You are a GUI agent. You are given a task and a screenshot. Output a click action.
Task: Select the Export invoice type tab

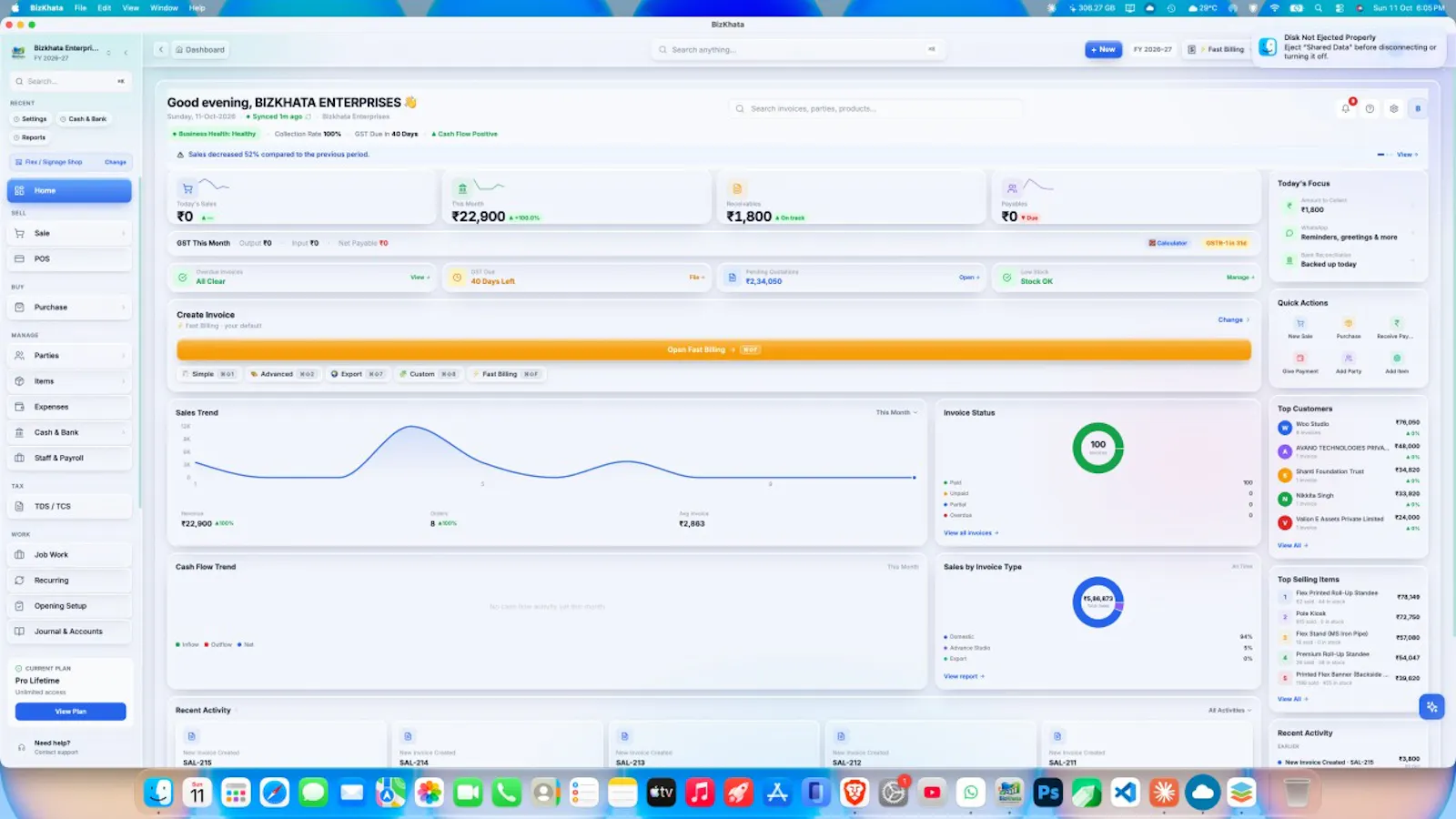click(x=357, y=374)
